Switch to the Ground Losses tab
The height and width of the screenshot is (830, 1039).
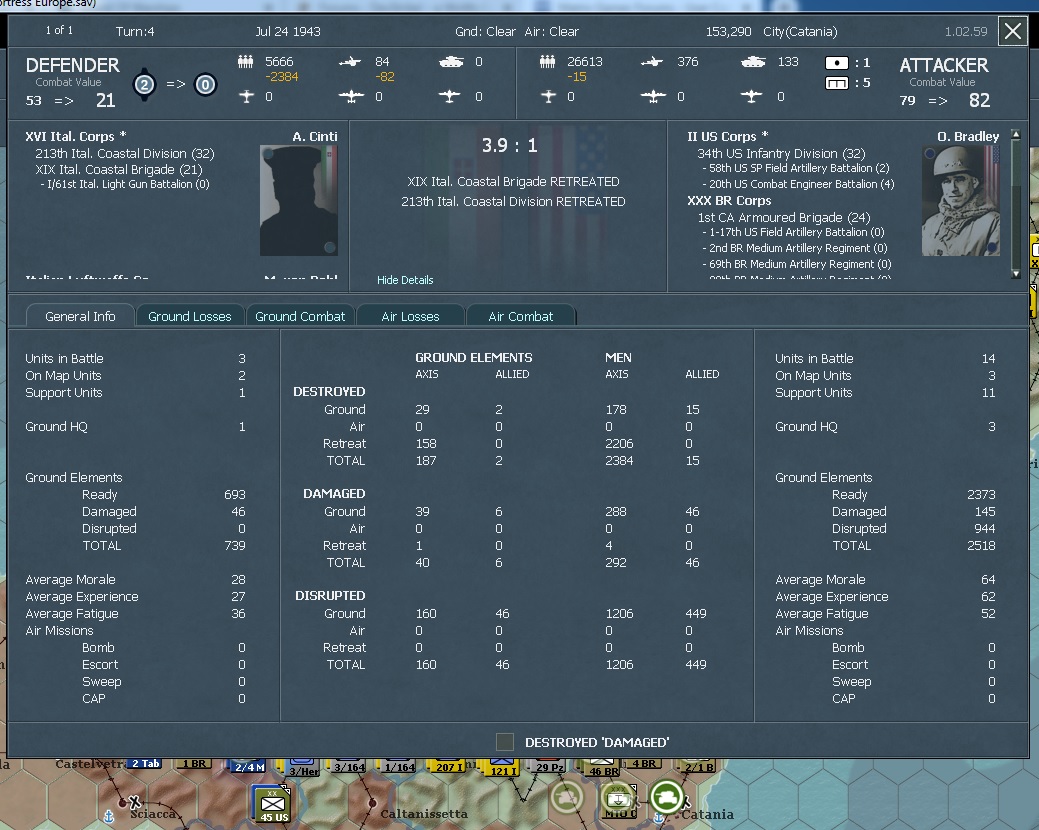pos(190,315)
